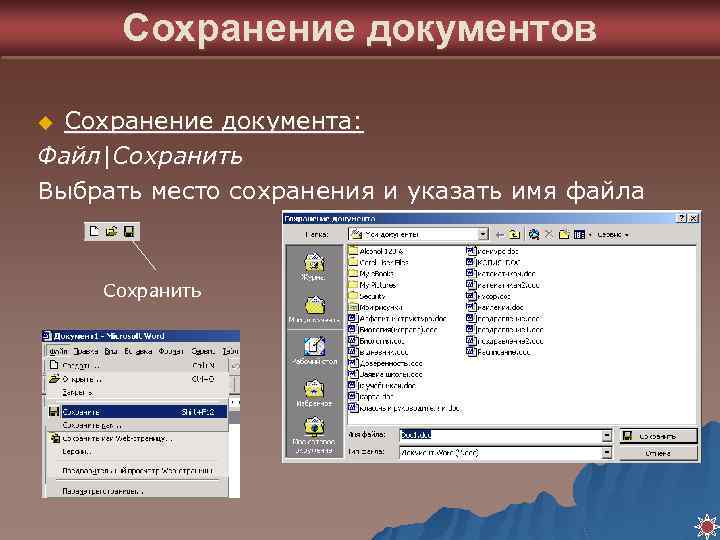Open the Сервис dropdown in the save dialog

pos(613,235)
